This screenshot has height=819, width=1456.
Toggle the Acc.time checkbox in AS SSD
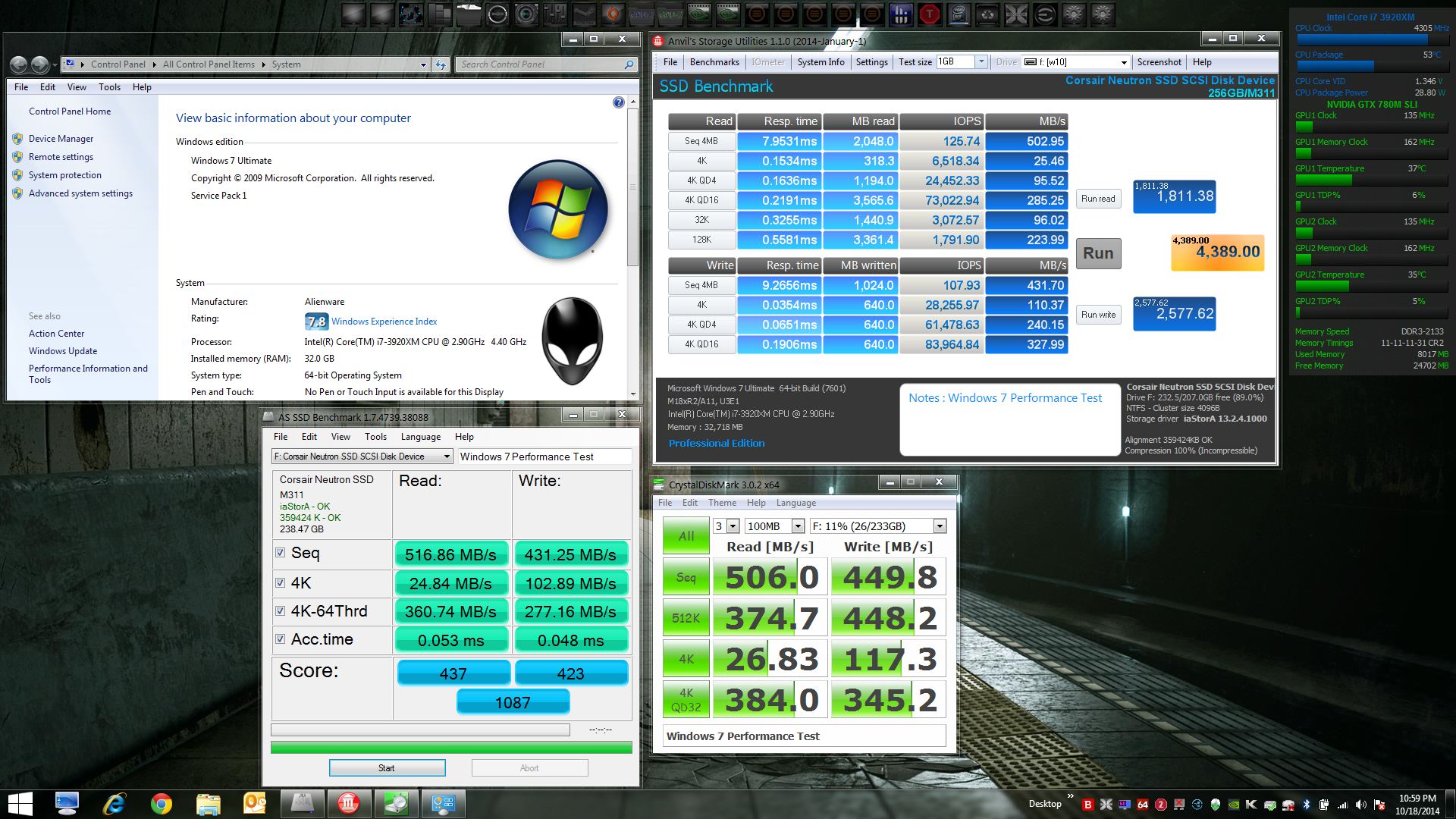(281, 639)
